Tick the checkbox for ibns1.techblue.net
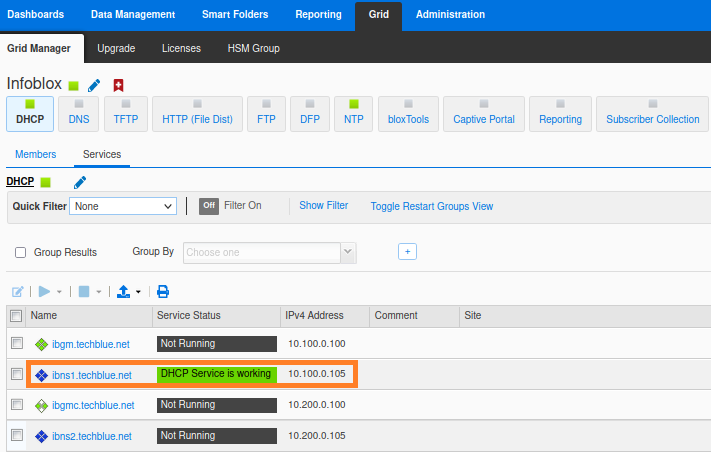Image resolution: width=711 pixels, height=452 pixels. point(16,375)
